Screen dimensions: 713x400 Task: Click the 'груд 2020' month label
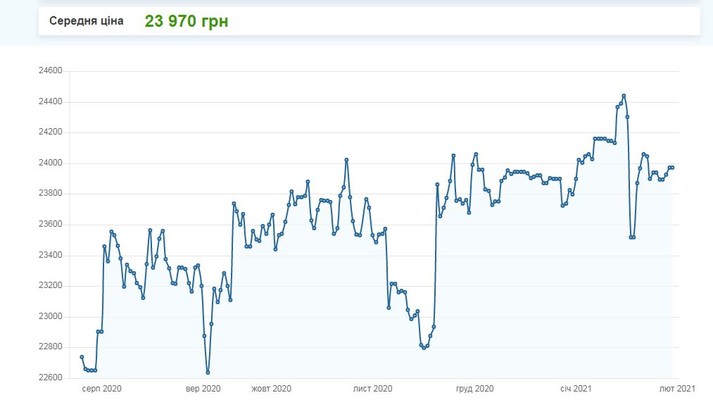[x=474, y=388]
